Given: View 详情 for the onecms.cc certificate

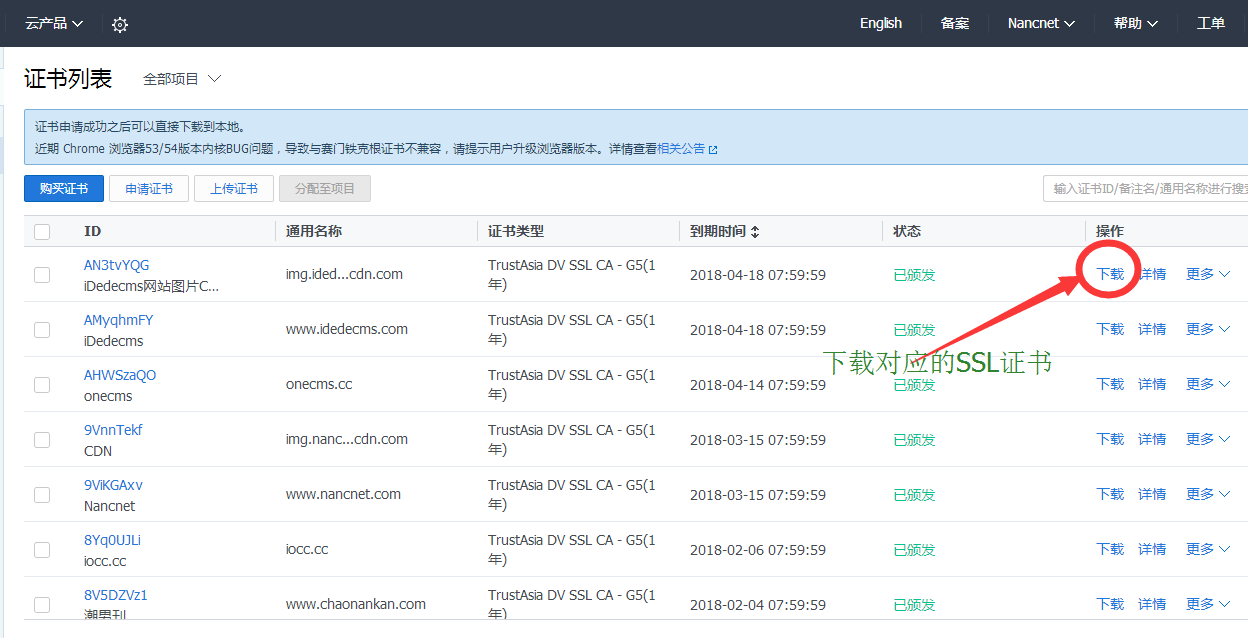Looking at the screenshot, I should [x=1152, y=384].
